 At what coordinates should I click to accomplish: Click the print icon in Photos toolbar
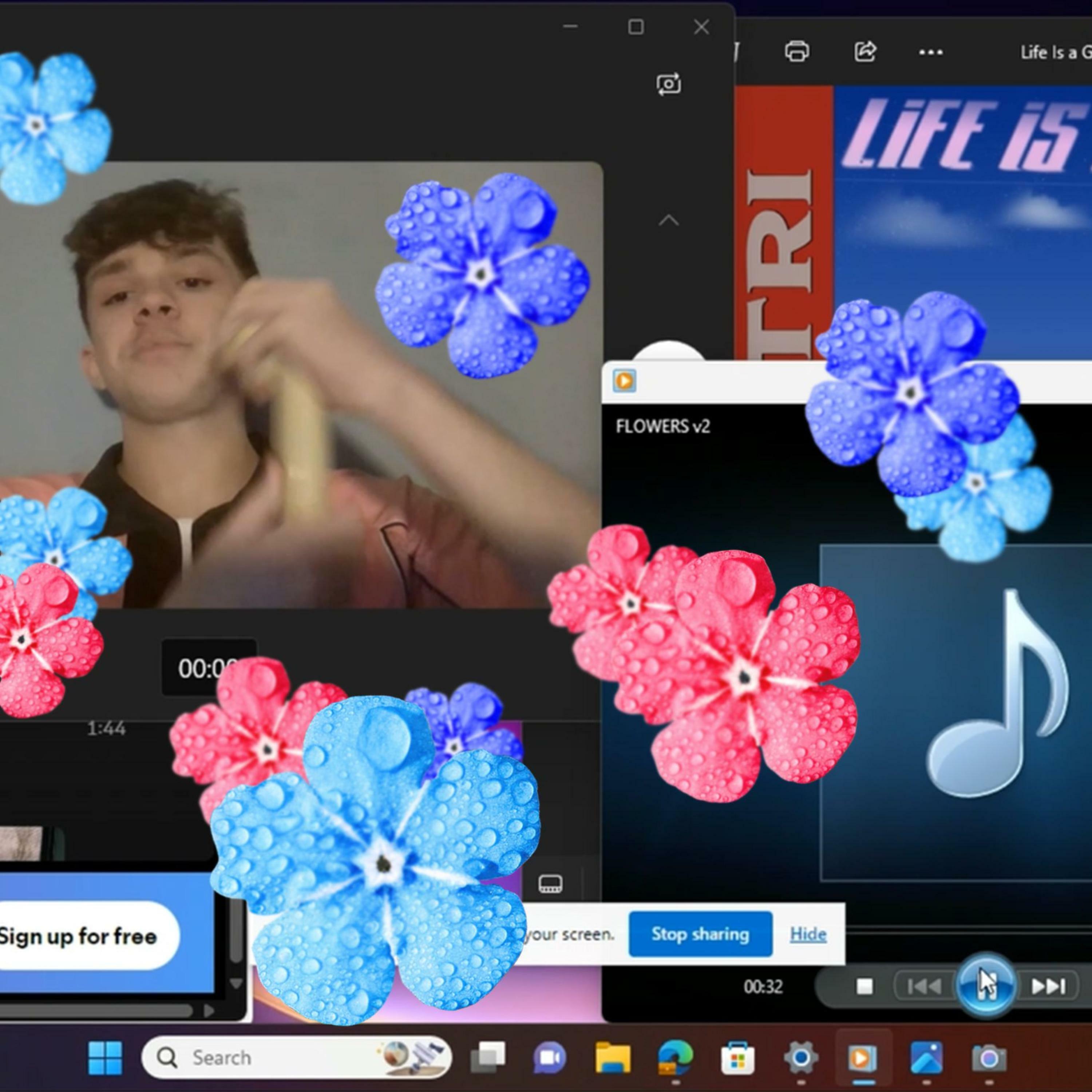click(796, 51)
